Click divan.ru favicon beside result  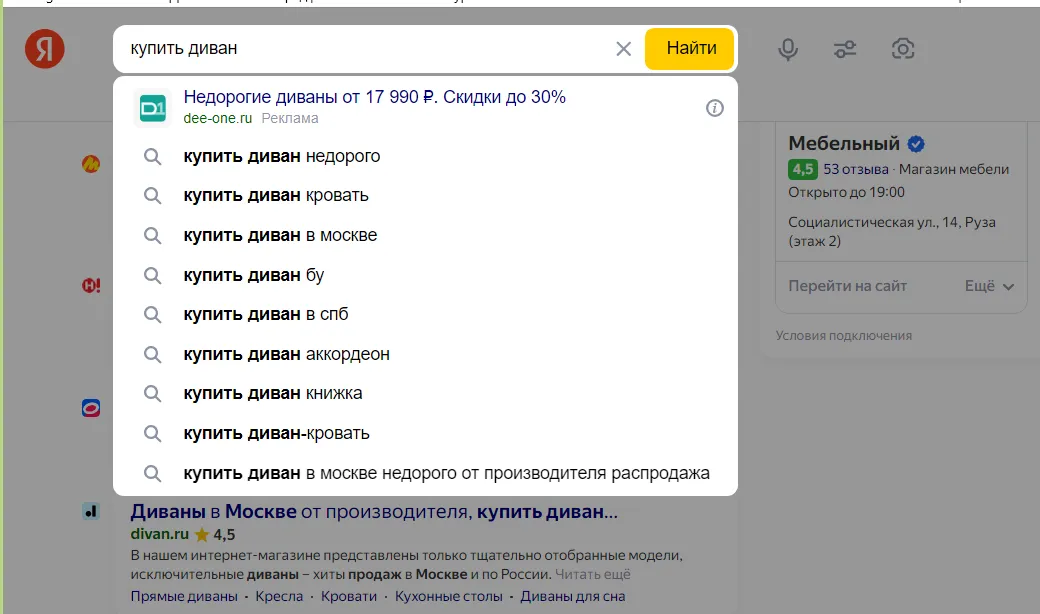click(91, 511)
